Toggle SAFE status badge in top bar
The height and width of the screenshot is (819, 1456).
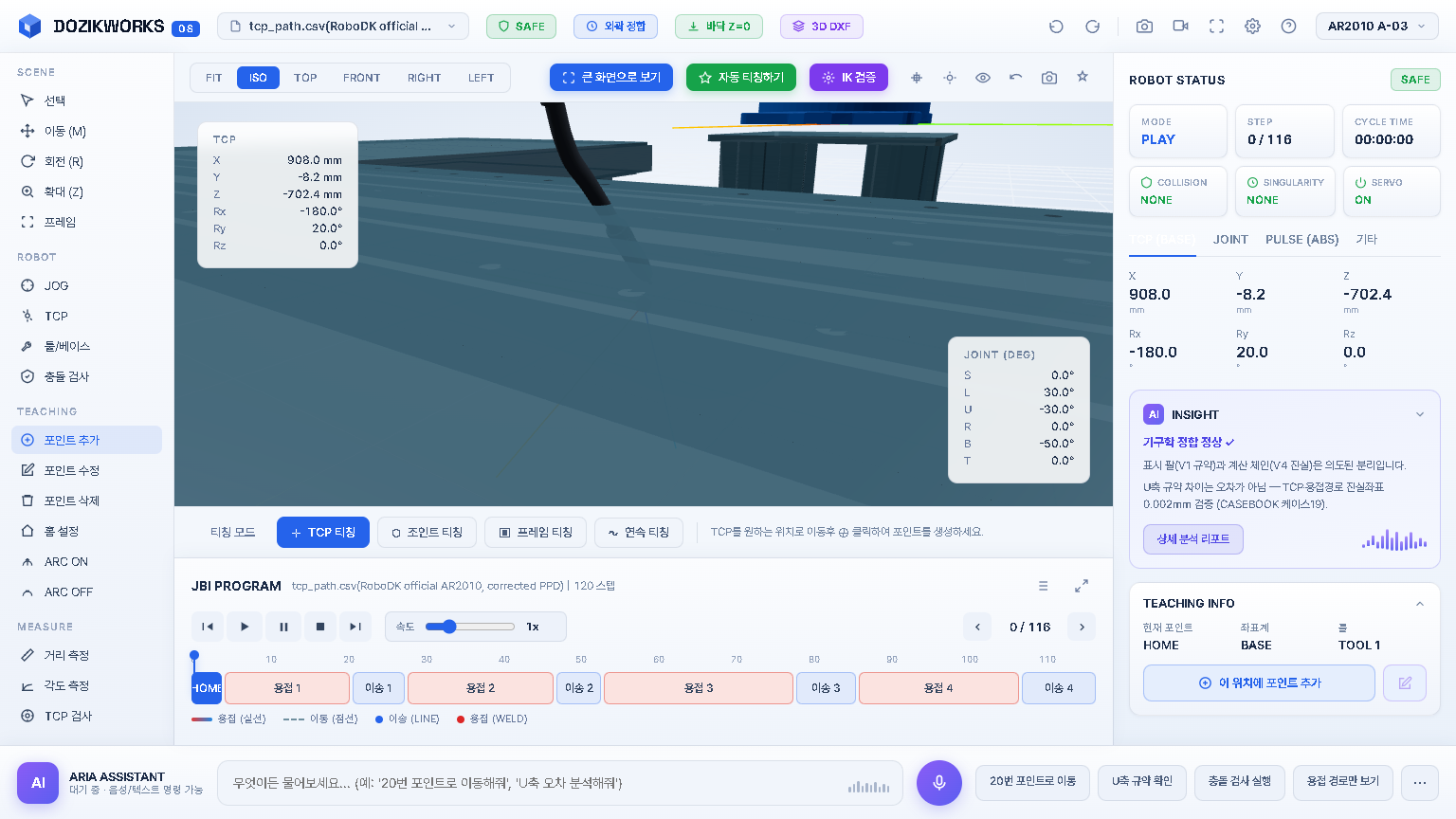pos(521,27)
